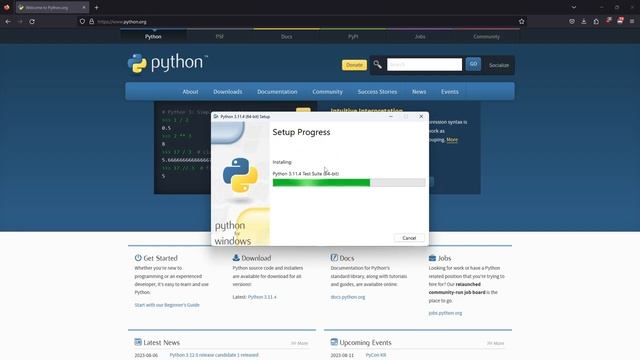The height and width of the screenshot is (360, 640).
Task: Click the Download section arrow icon
Action: pos(236,258)
